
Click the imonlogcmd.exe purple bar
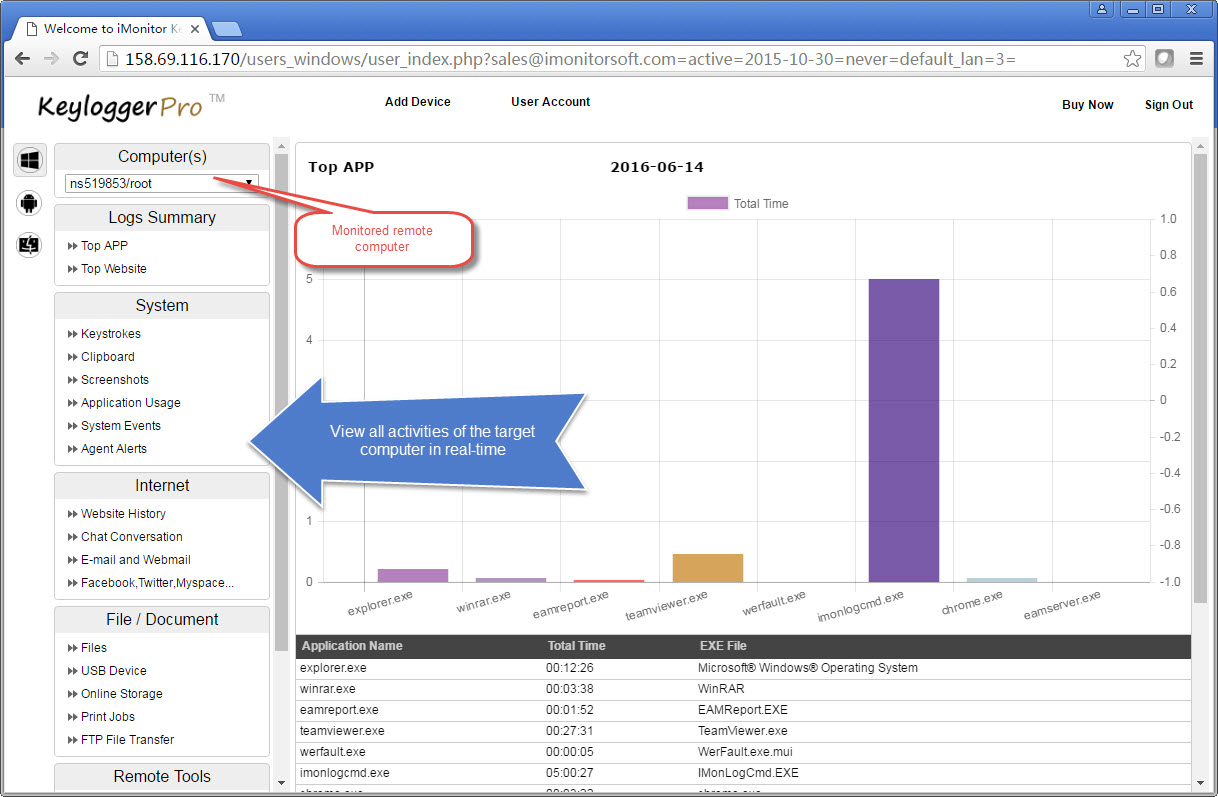(x=903, y=430)
